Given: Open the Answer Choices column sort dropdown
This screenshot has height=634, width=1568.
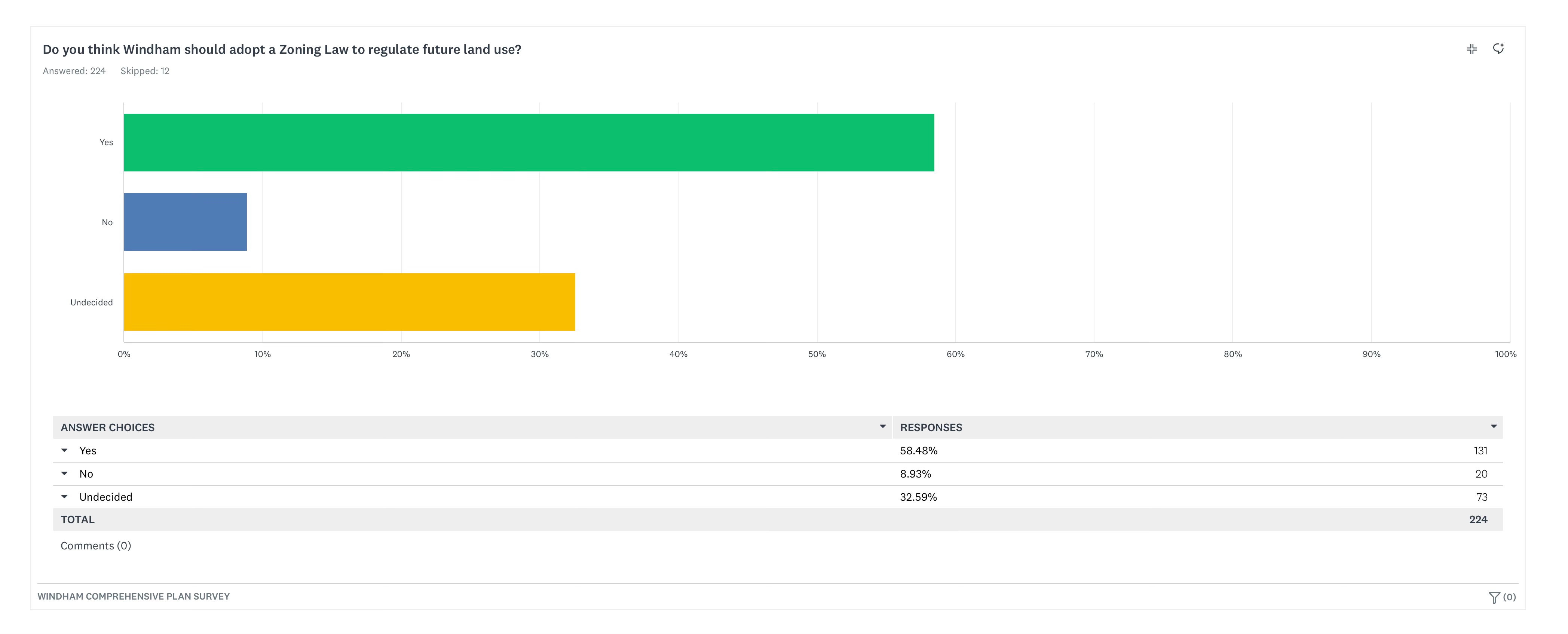Looking at the screenshot, I should point(882,427).
